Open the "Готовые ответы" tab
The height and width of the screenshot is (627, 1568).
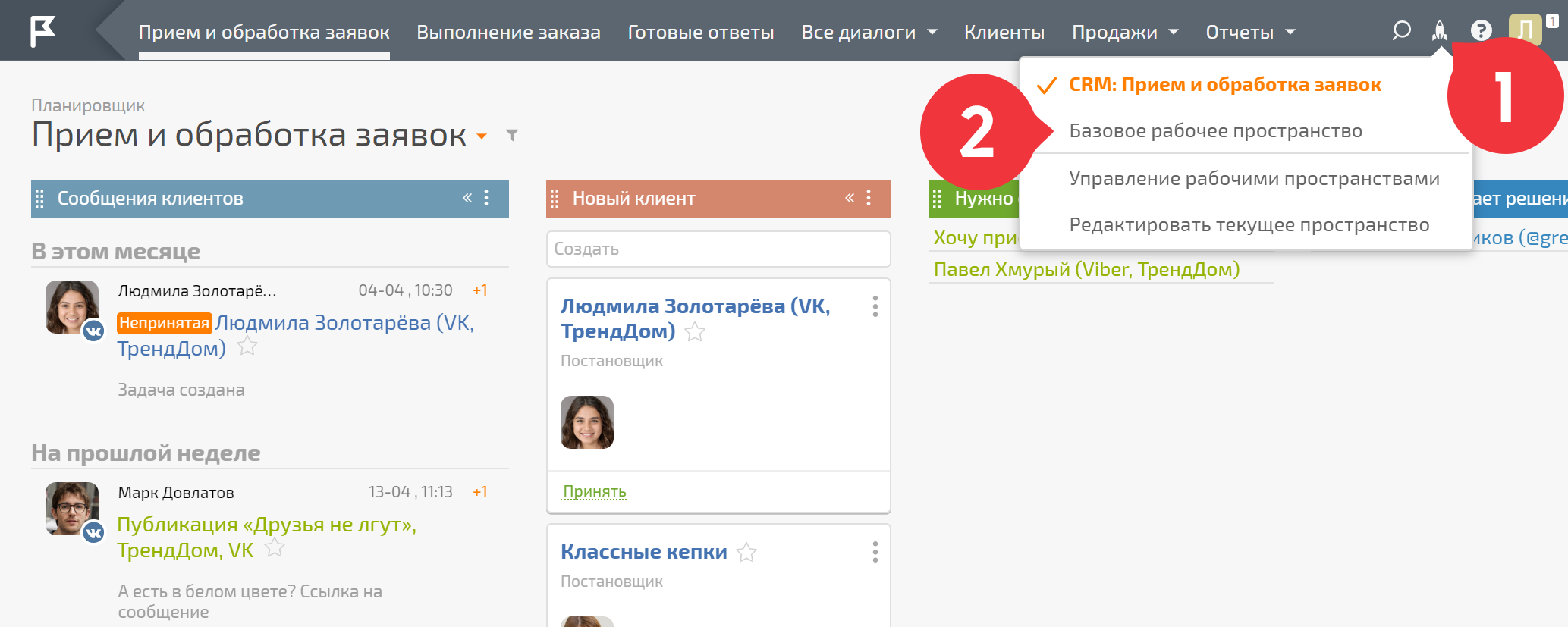coord(701,32)
